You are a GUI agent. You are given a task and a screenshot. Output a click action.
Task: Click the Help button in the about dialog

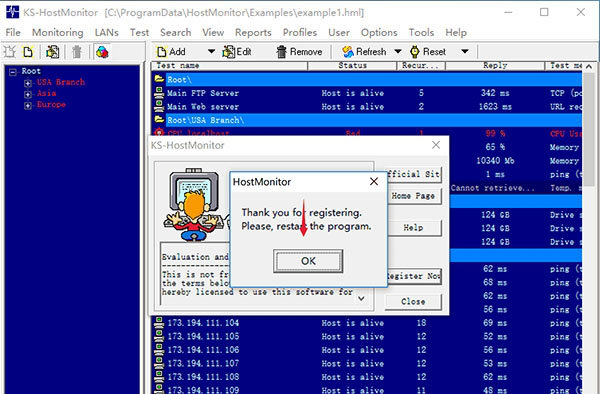[413, 228]
